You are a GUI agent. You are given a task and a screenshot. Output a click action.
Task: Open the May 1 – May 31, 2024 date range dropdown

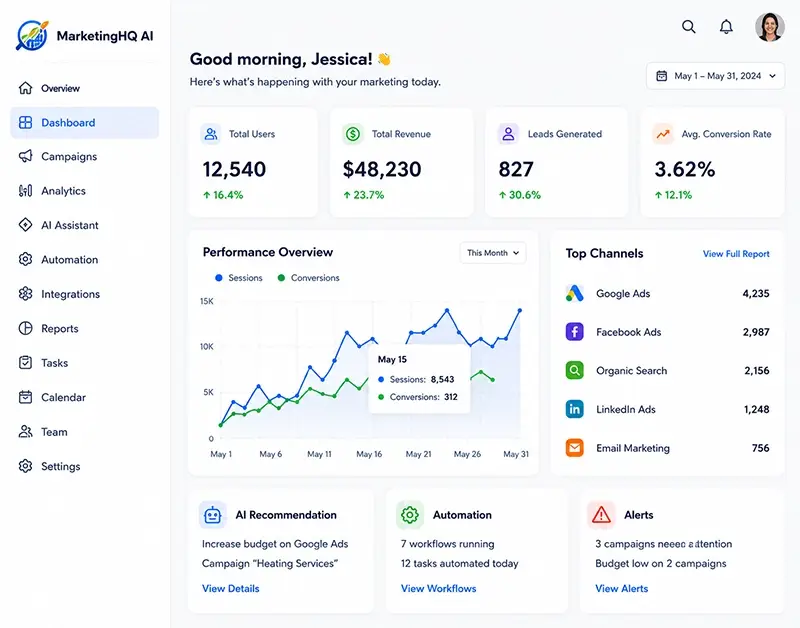[715, 76]
